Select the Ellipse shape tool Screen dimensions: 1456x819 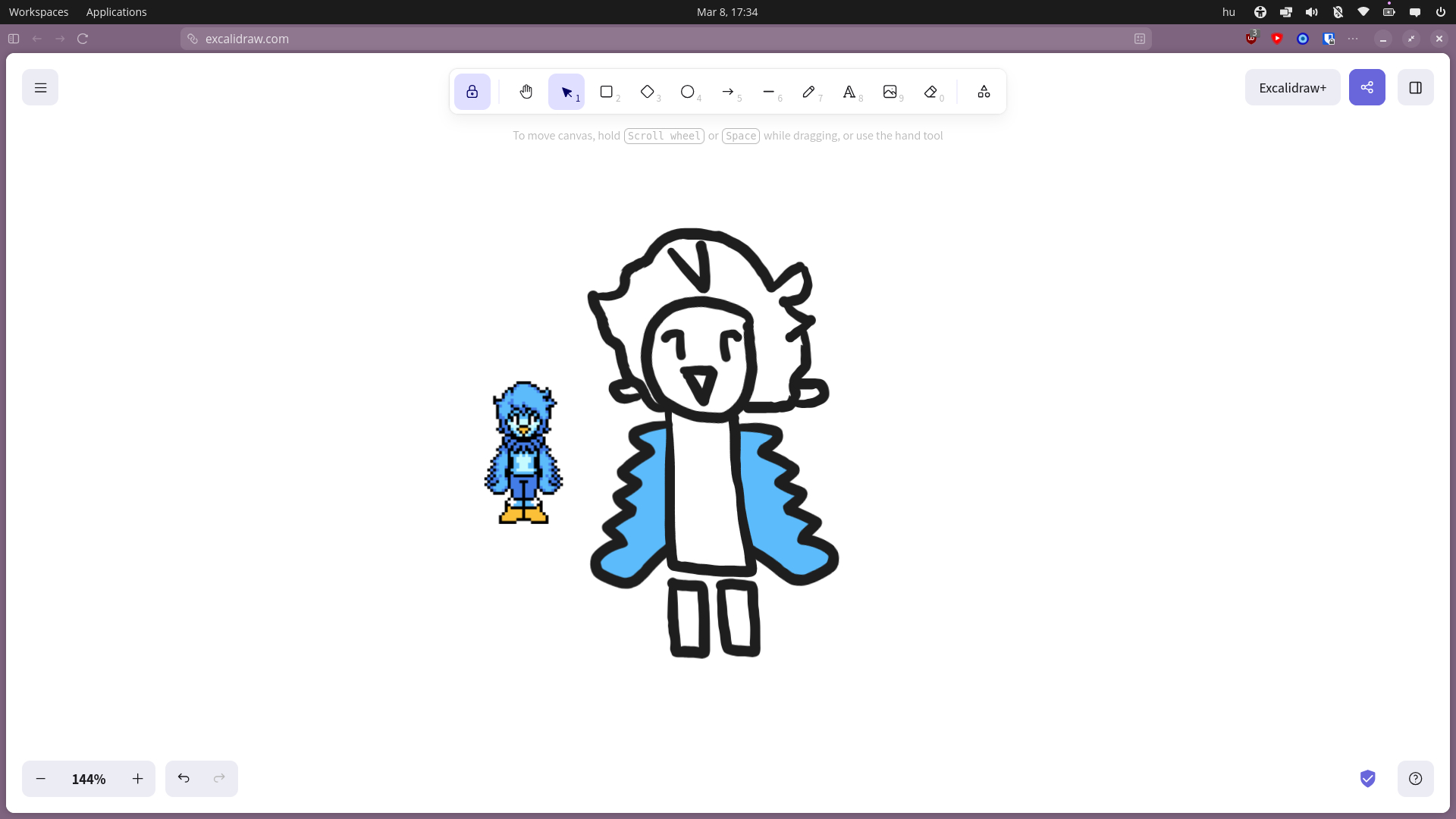pyautogui.click(x=687, y=92)
